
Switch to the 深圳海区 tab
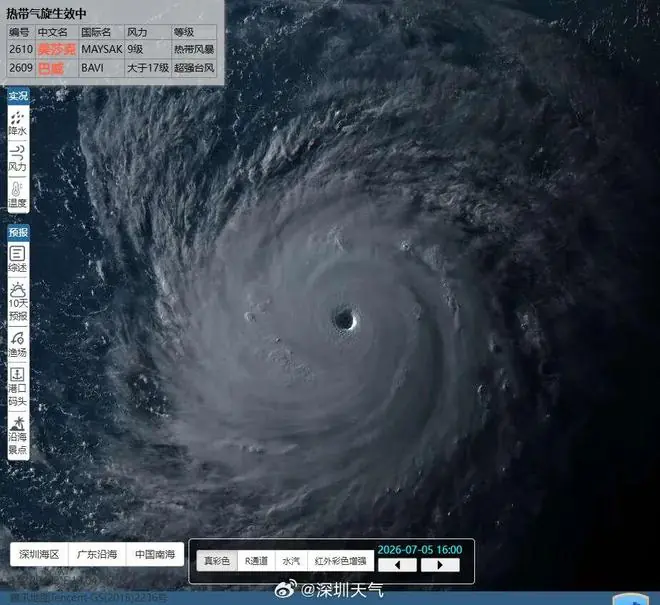point(39,554)
